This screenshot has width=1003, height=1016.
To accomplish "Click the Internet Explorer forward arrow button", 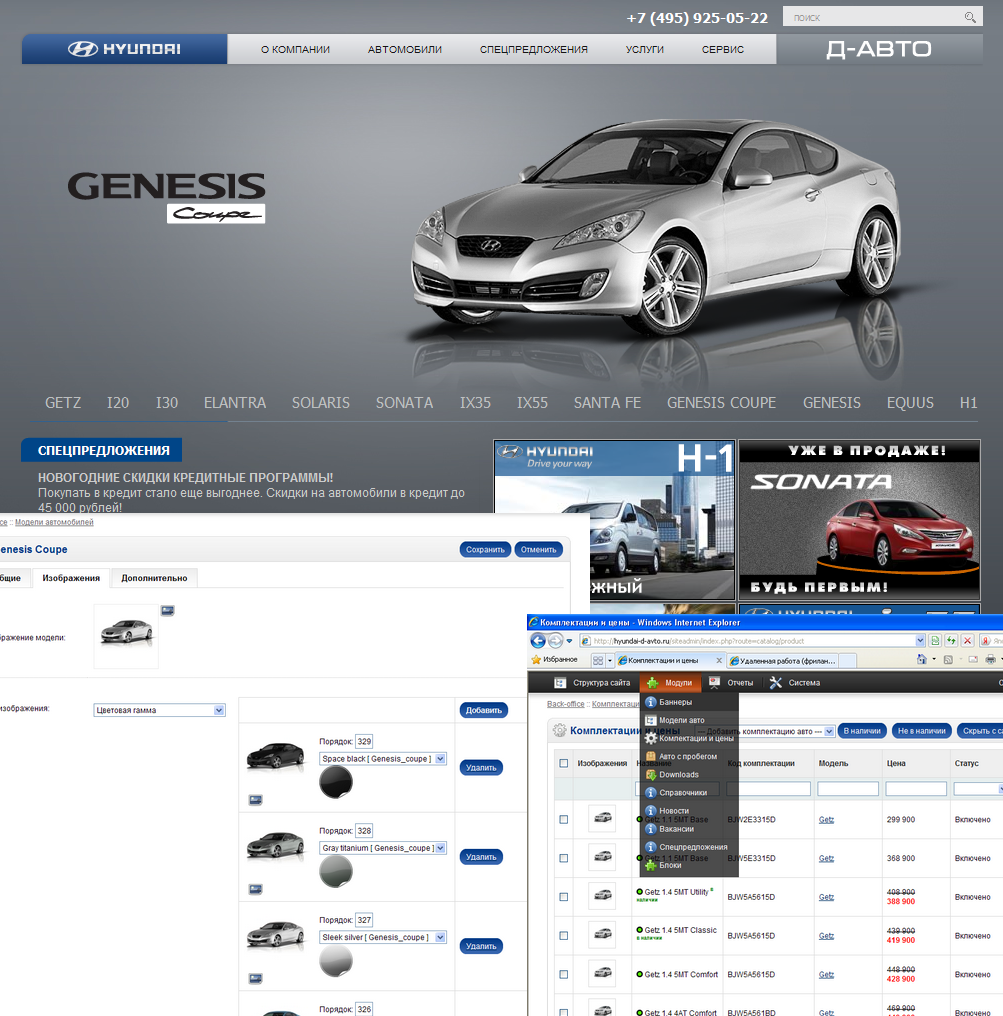I will coord(555,641).
